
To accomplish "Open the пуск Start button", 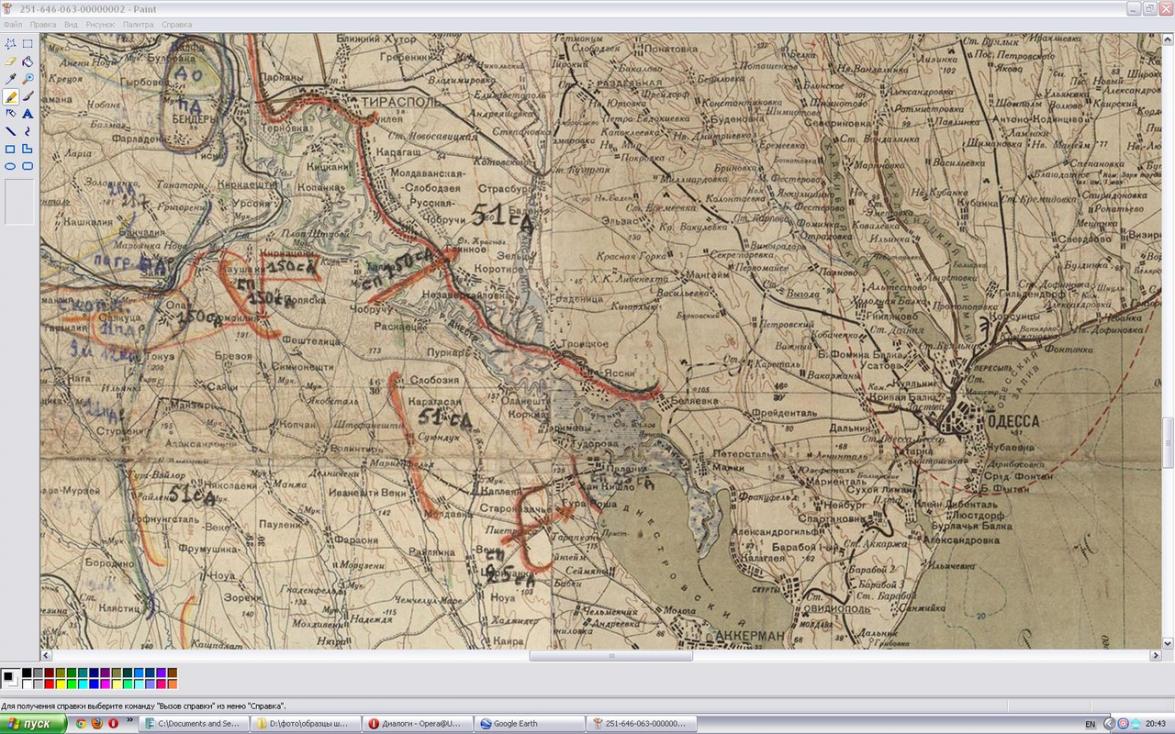I will point(30,724).
